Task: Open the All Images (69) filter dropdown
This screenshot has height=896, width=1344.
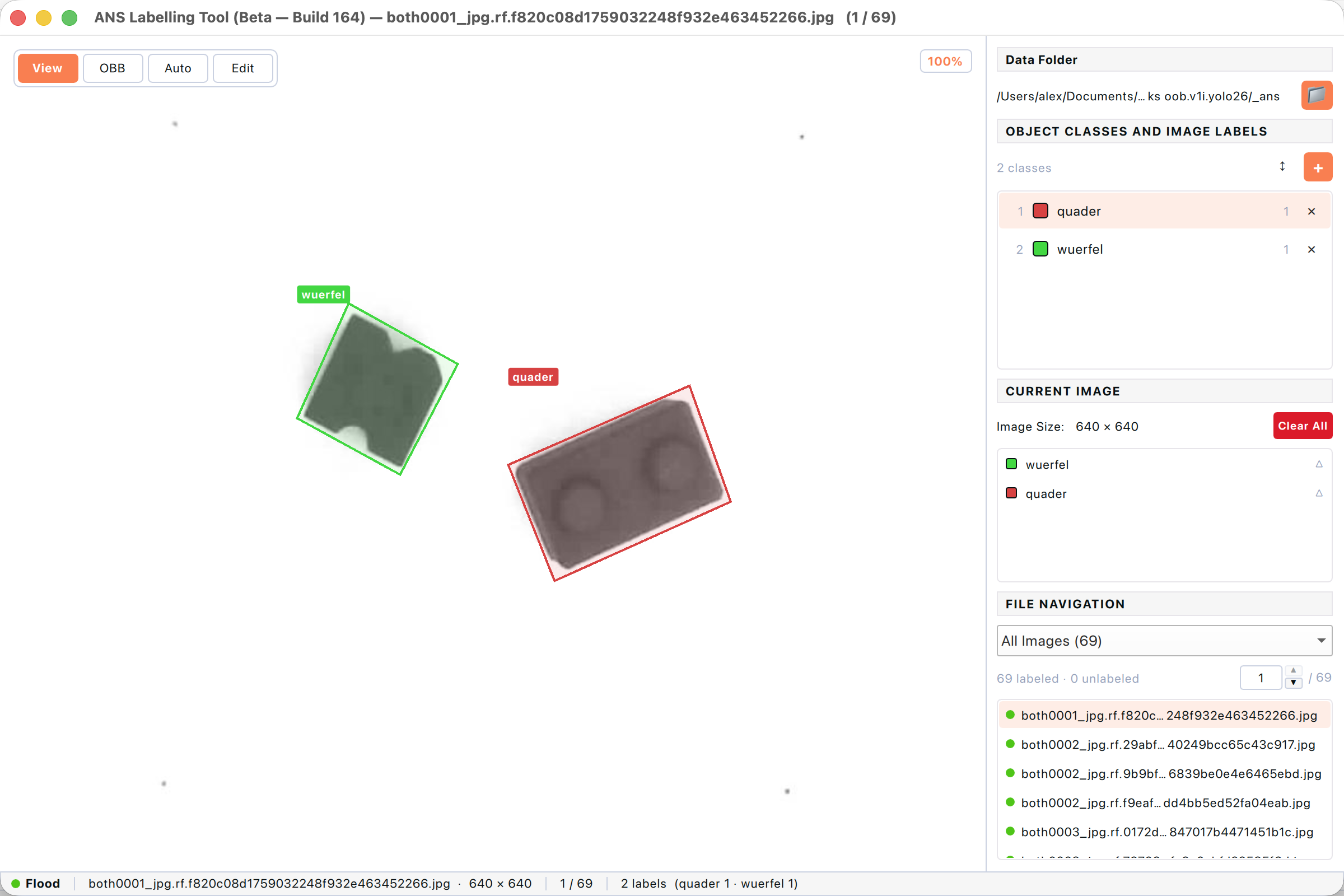Action: pyautogui.click(x=1164, y=641)
